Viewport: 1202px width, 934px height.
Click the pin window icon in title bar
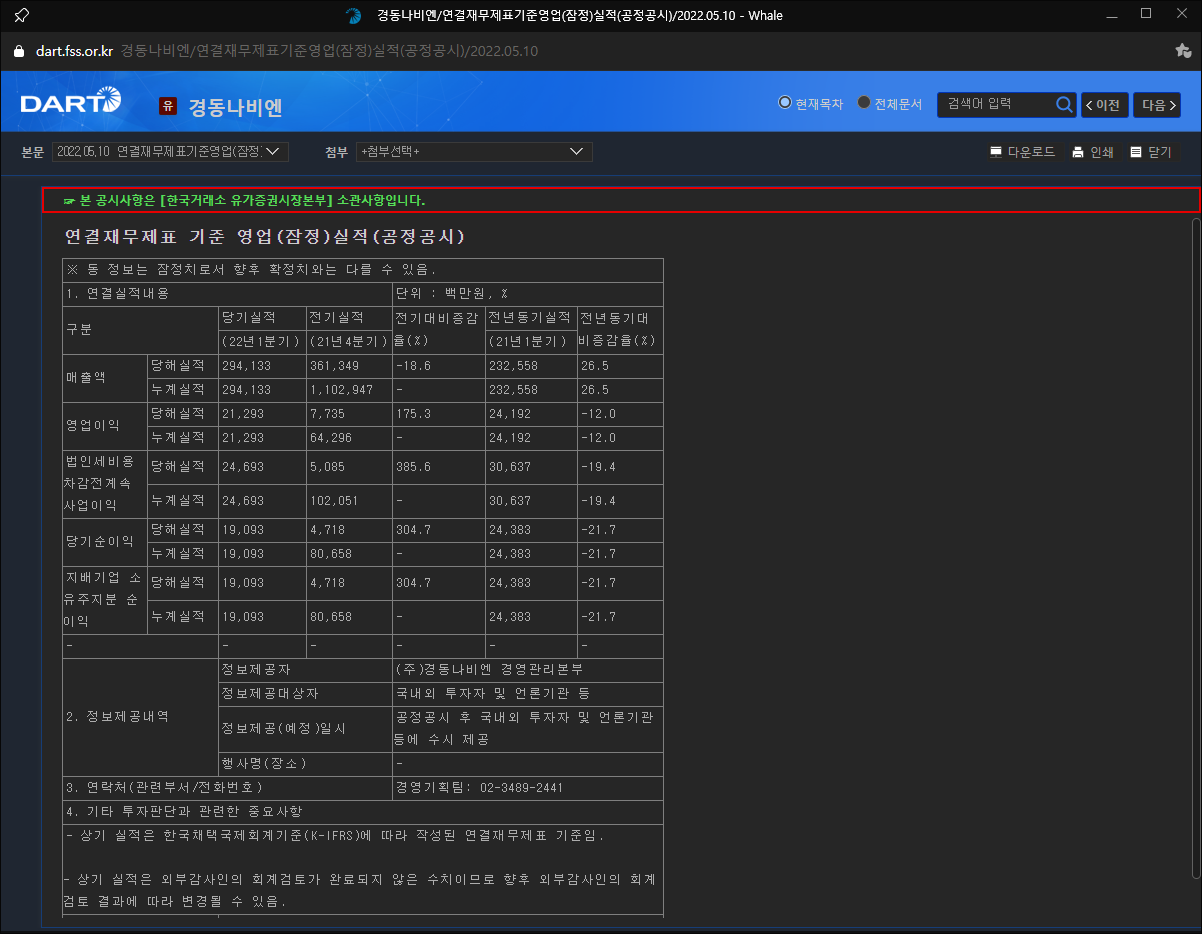[x=21, y=15]
